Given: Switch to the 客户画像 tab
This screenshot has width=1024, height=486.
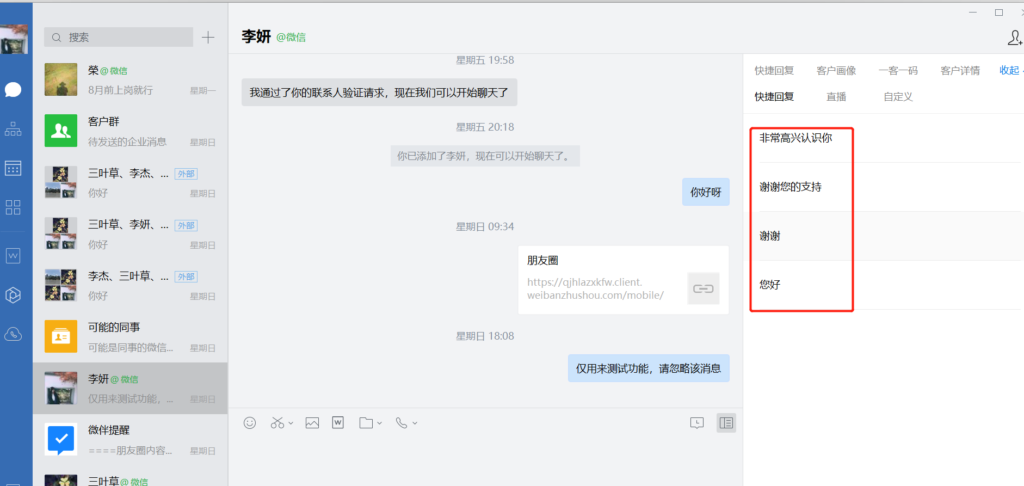Looking at the screenshot, I should tap(836, 71).
